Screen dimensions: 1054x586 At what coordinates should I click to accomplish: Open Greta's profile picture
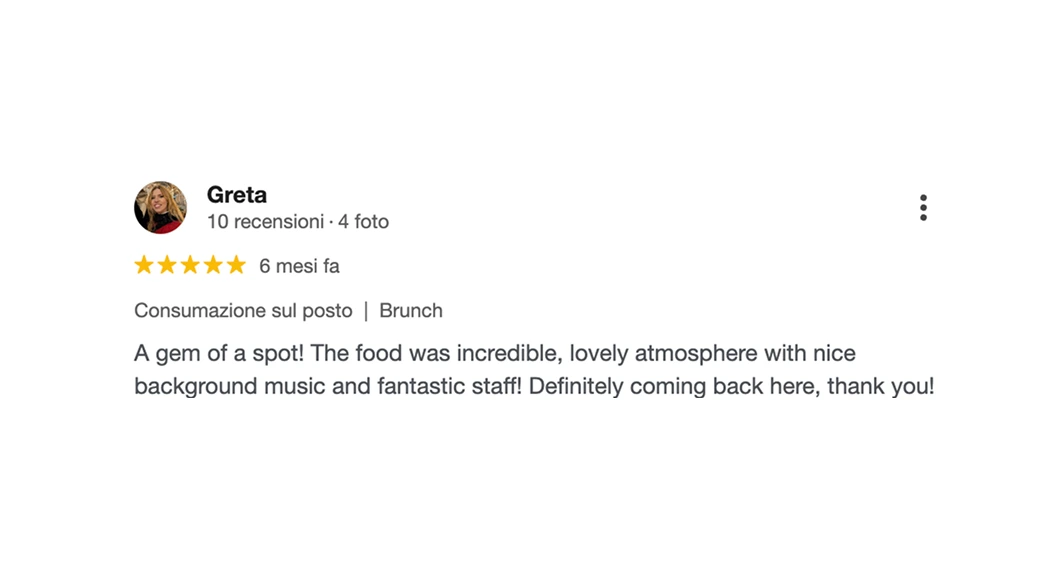pyautogui.click(x=160, y=207)
